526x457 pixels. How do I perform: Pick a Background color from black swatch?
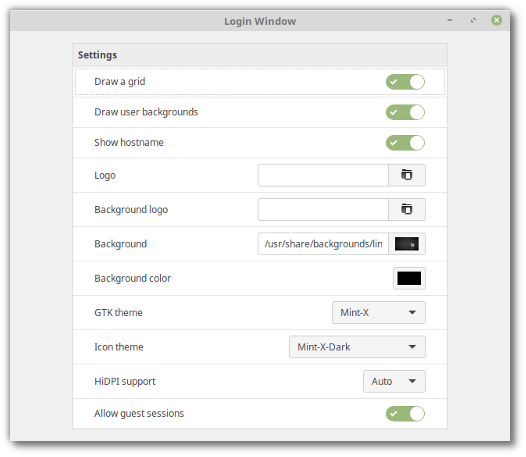pos(409,278)
